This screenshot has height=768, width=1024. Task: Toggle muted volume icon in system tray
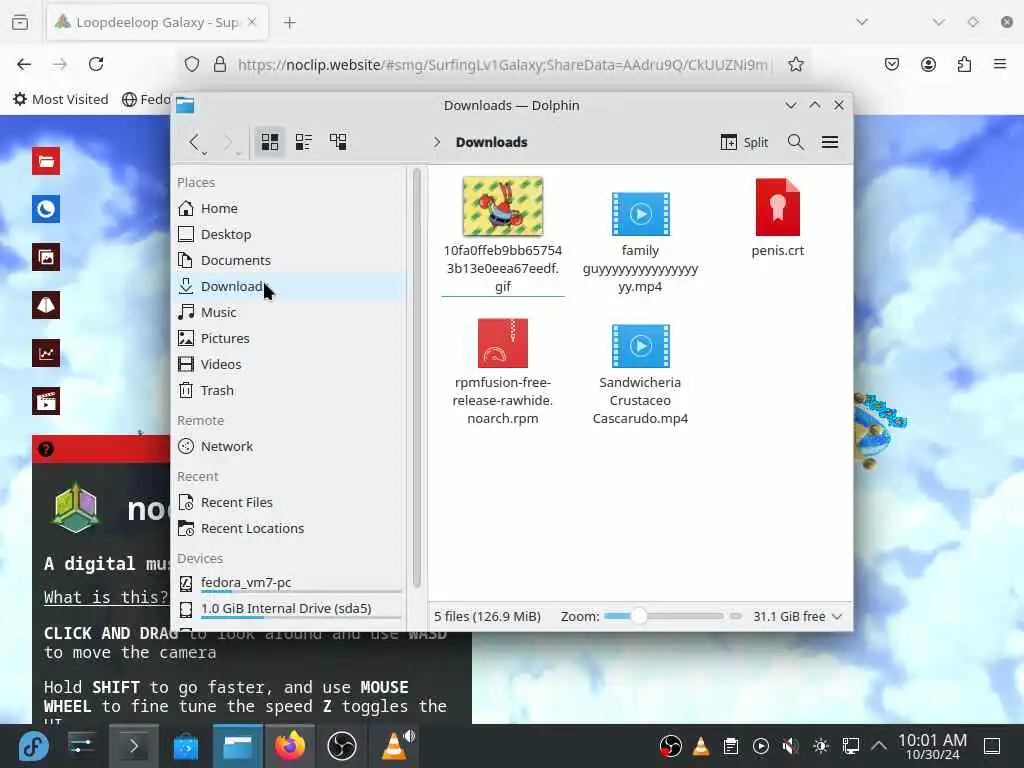pyautogui.click(x=791, y=746)
